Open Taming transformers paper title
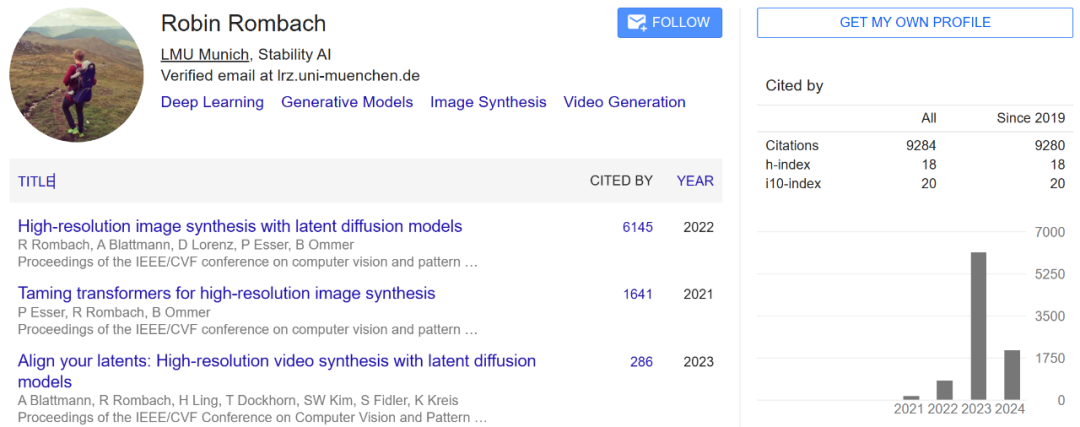The image size is (1080, 427). pyautogui.click(x=227, y=293)
